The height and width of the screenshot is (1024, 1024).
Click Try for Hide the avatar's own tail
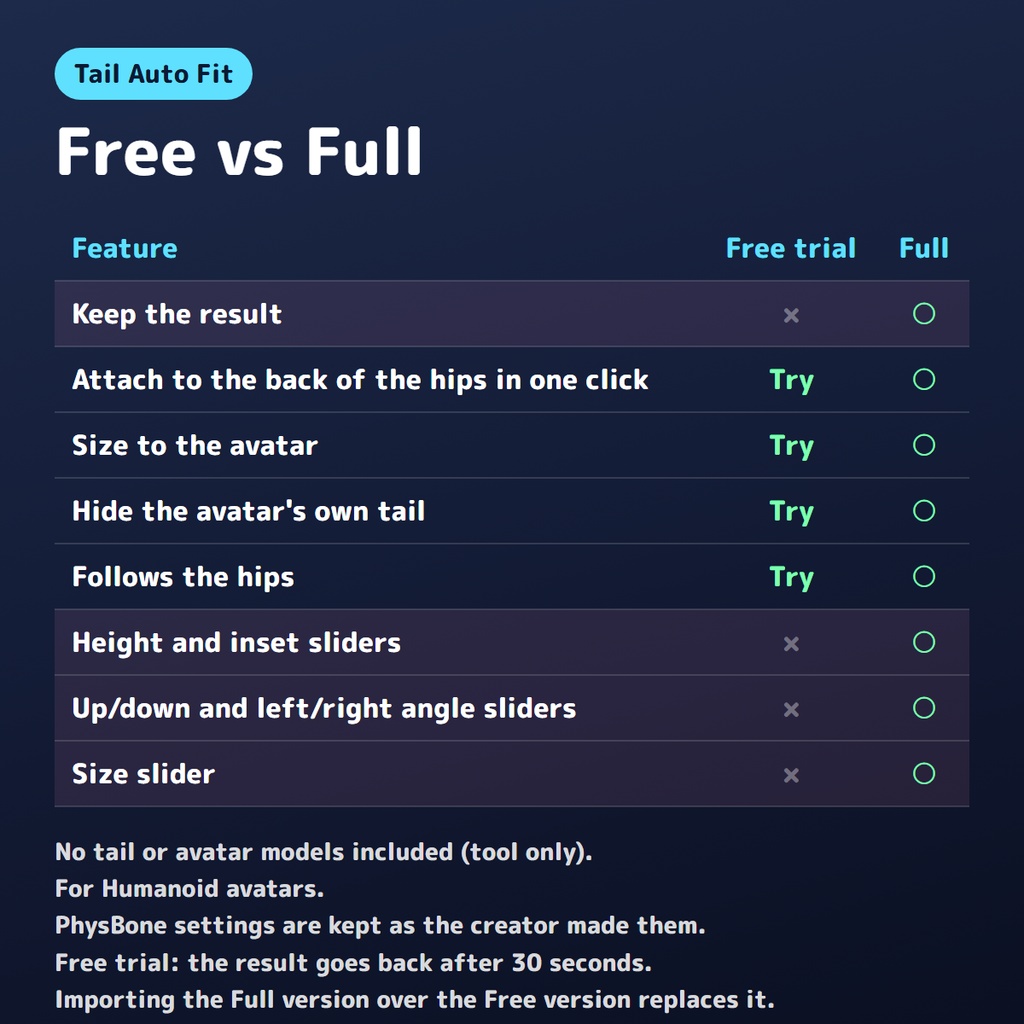click(792, 511)
